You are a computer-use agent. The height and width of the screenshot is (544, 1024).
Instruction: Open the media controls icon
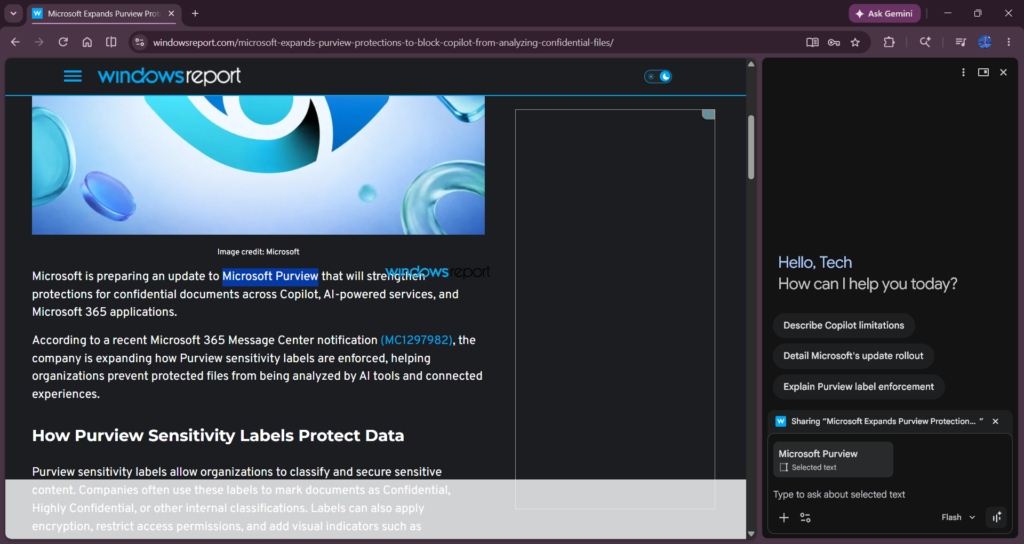[960, 42]
